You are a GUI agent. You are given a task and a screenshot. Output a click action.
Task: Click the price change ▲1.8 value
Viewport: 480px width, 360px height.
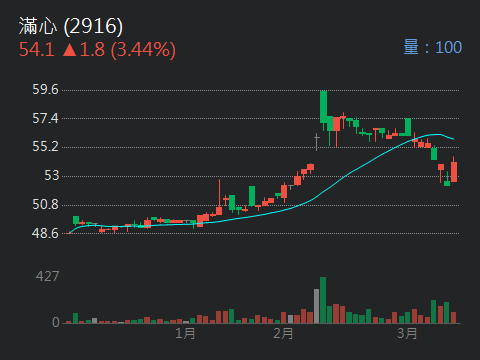click(x=84, y=49)
